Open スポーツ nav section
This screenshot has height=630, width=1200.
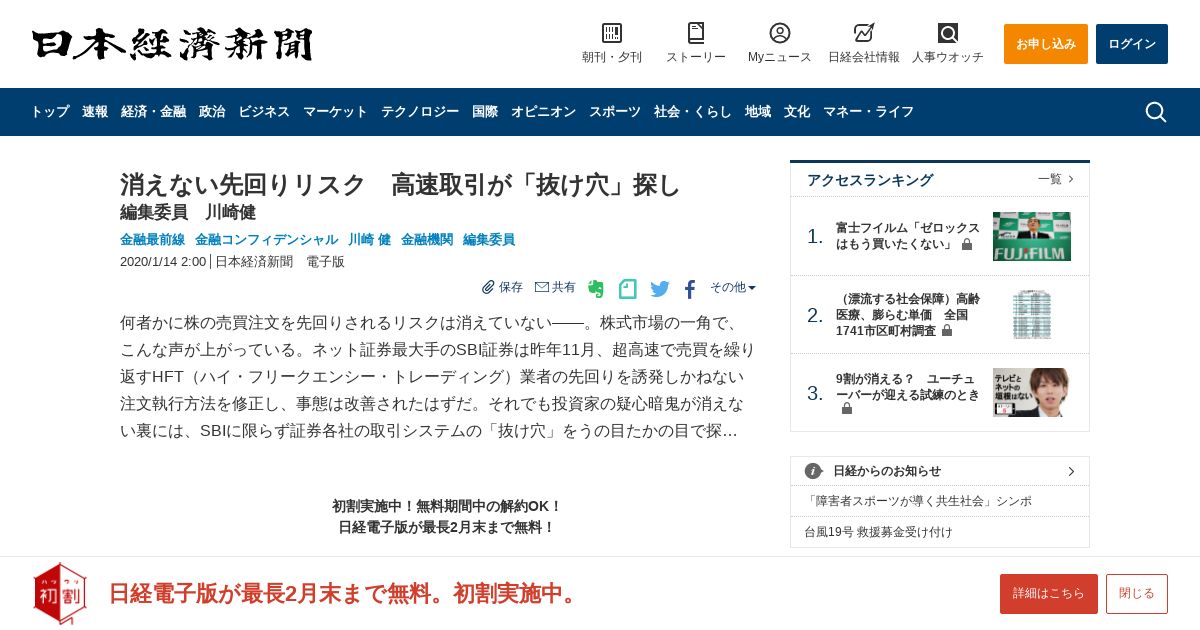(x=615, y=112)
